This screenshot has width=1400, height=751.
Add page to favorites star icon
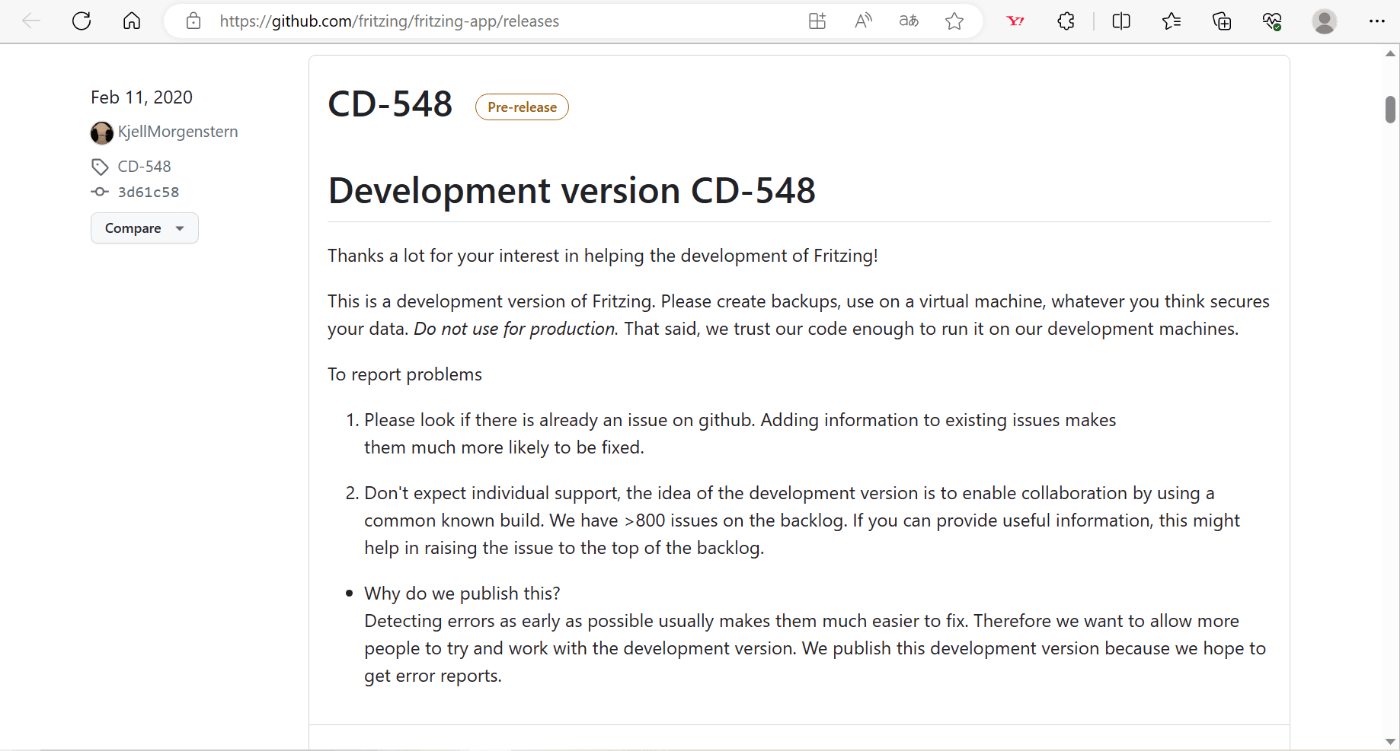coord(955,21)
